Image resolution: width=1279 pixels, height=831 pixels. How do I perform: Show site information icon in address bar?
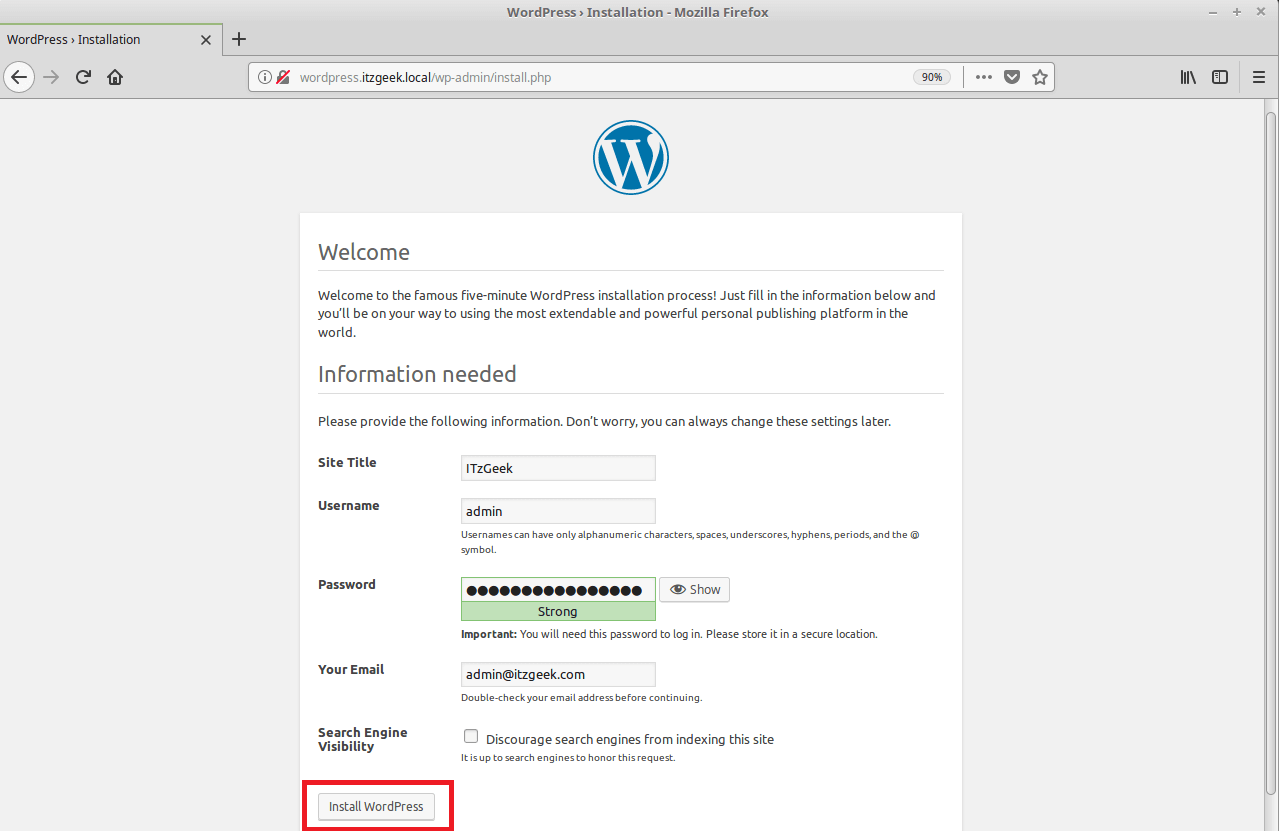265,77
